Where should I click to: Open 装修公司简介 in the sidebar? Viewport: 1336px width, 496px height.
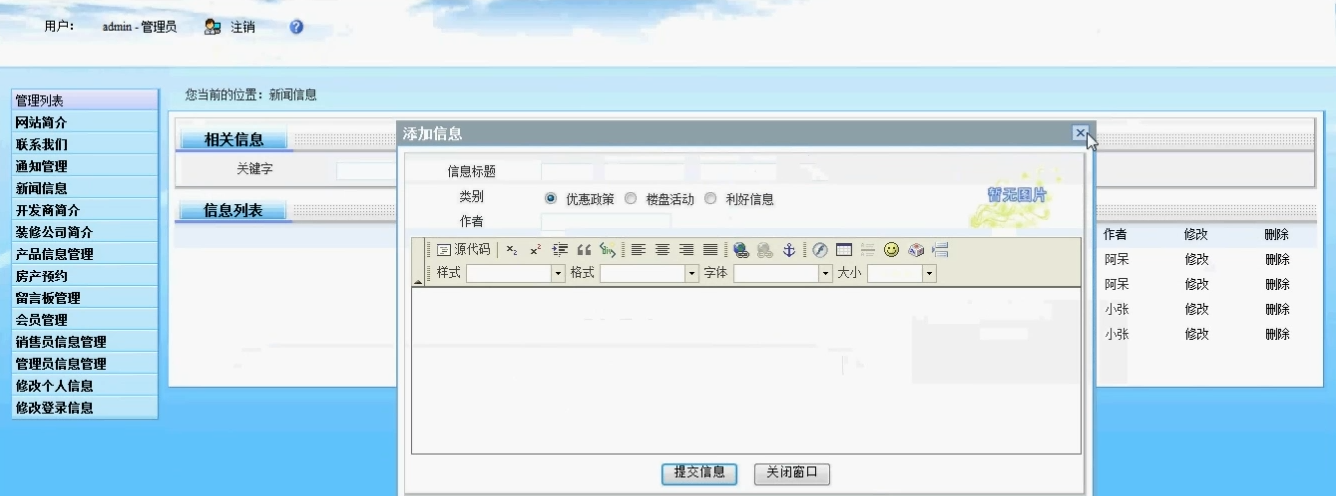(x=85, y=232)
